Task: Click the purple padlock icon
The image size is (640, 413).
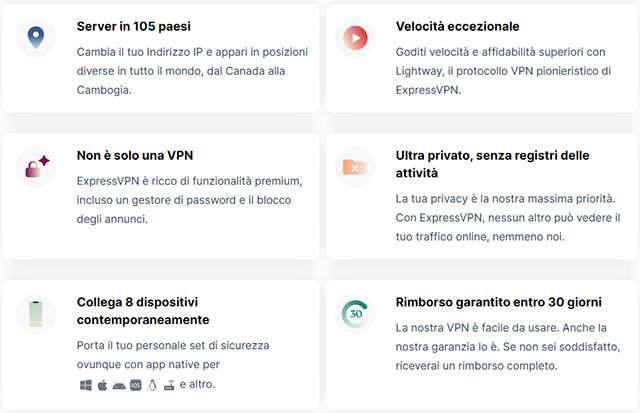Action: [x=36, y=167]
